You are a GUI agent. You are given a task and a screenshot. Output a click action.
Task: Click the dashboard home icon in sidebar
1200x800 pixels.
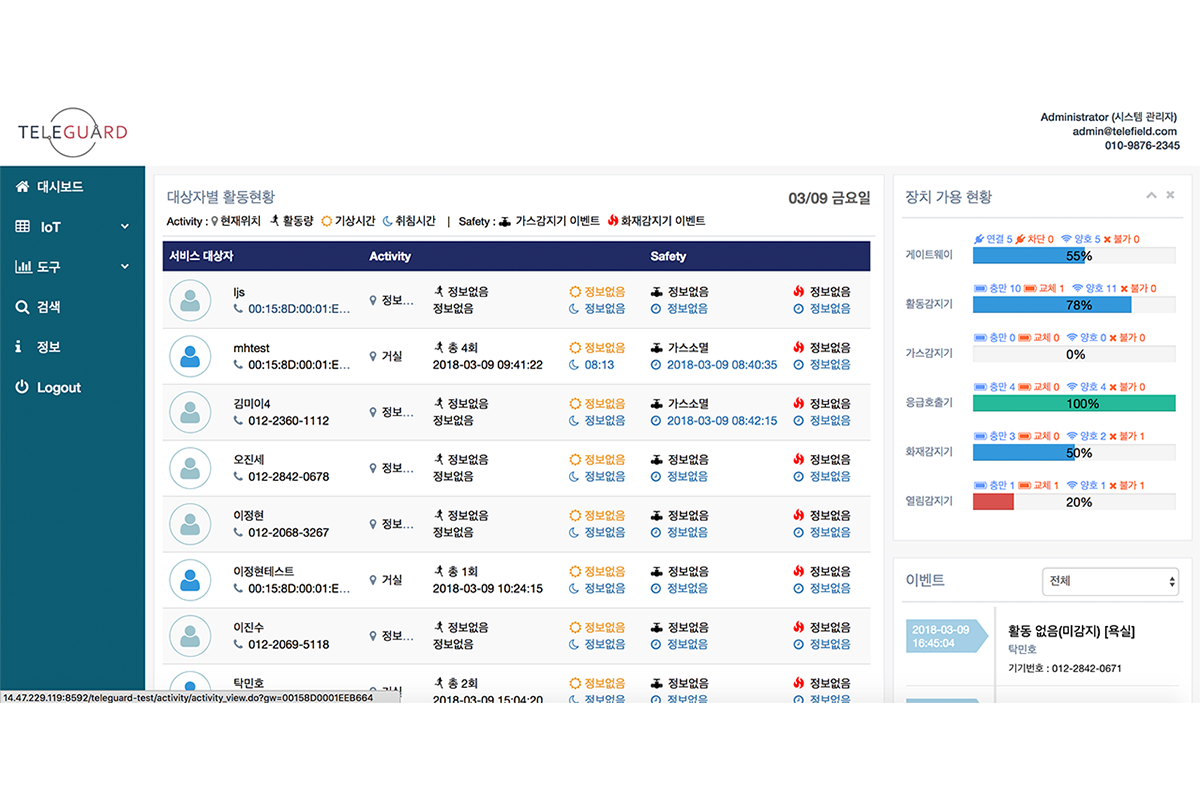coord(22,187)
